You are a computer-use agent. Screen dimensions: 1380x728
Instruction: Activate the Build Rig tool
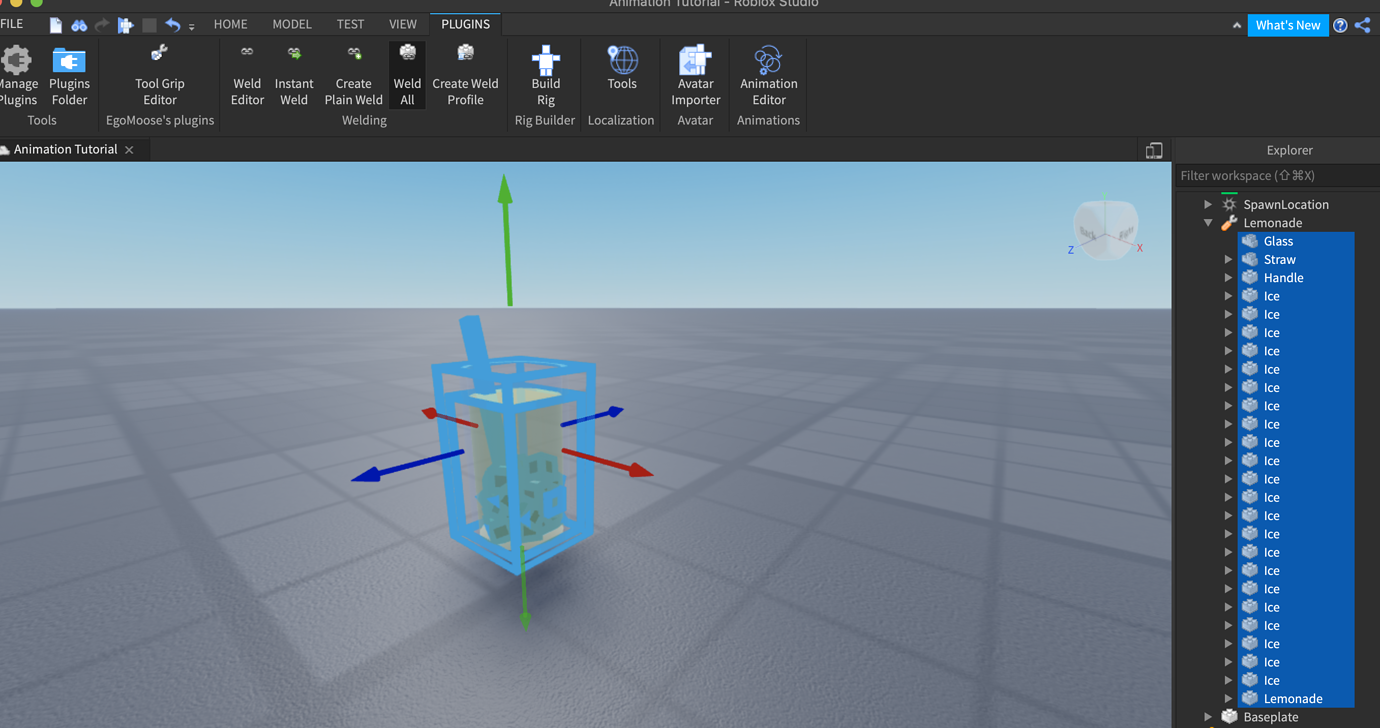coord(545,75)
